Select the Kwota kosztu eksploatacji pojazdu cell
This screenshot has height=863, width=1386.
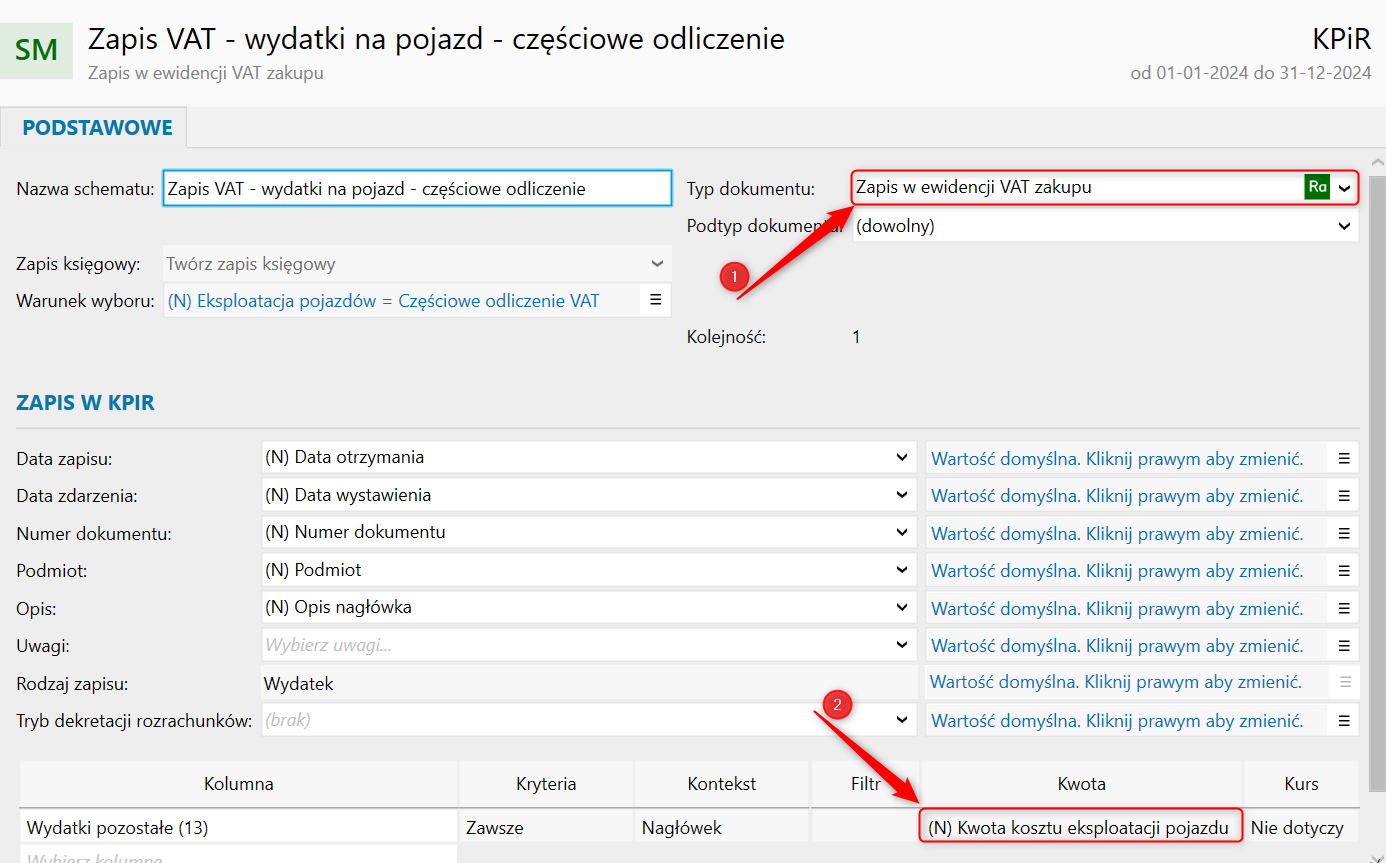(x=1080, y=827)
